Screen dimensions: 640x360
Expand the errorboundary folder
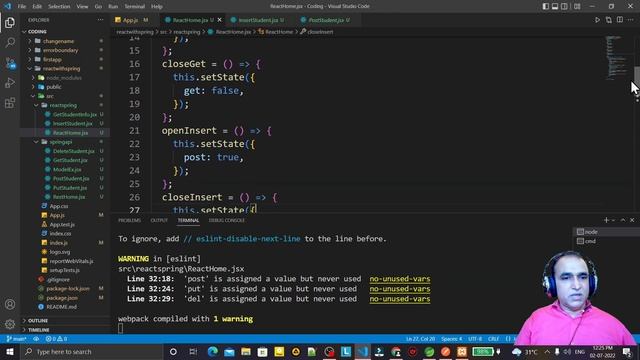(65, 50)
